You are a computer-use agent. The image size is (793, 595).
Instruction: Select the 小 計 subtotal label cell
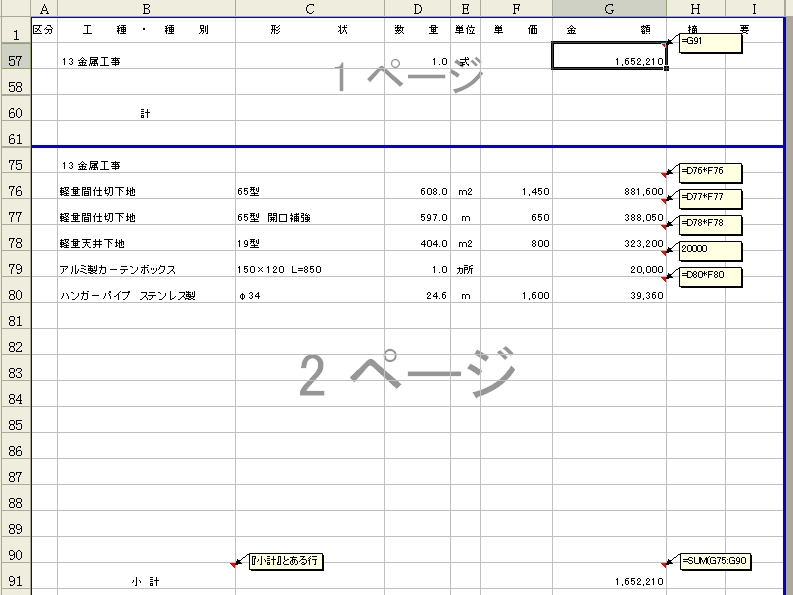pos(146,581)
